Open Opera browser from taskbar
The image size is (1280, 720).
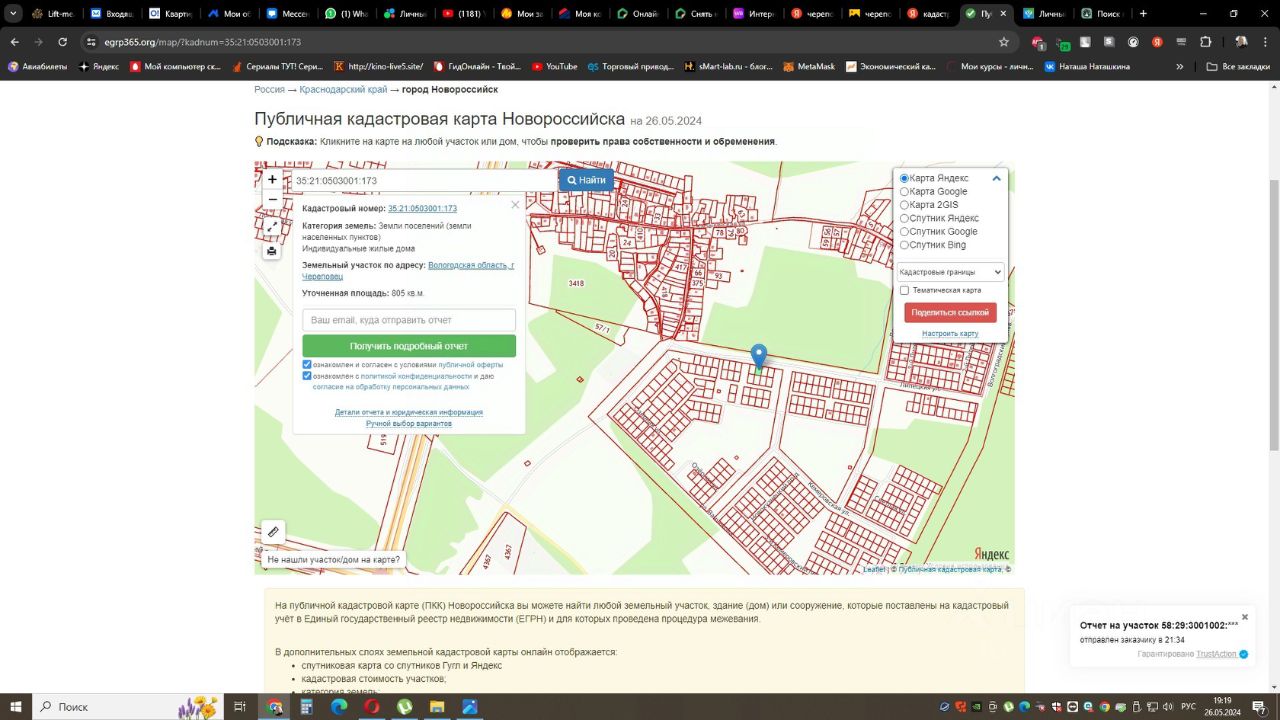coord(372,706)
